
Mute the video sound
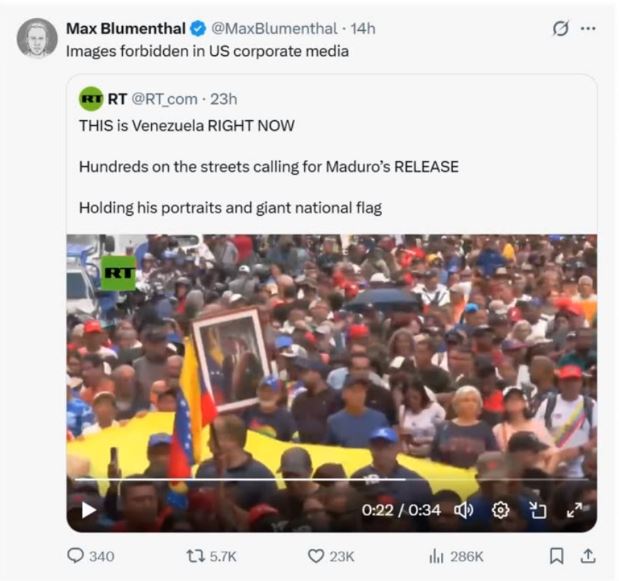pos(464,510)
